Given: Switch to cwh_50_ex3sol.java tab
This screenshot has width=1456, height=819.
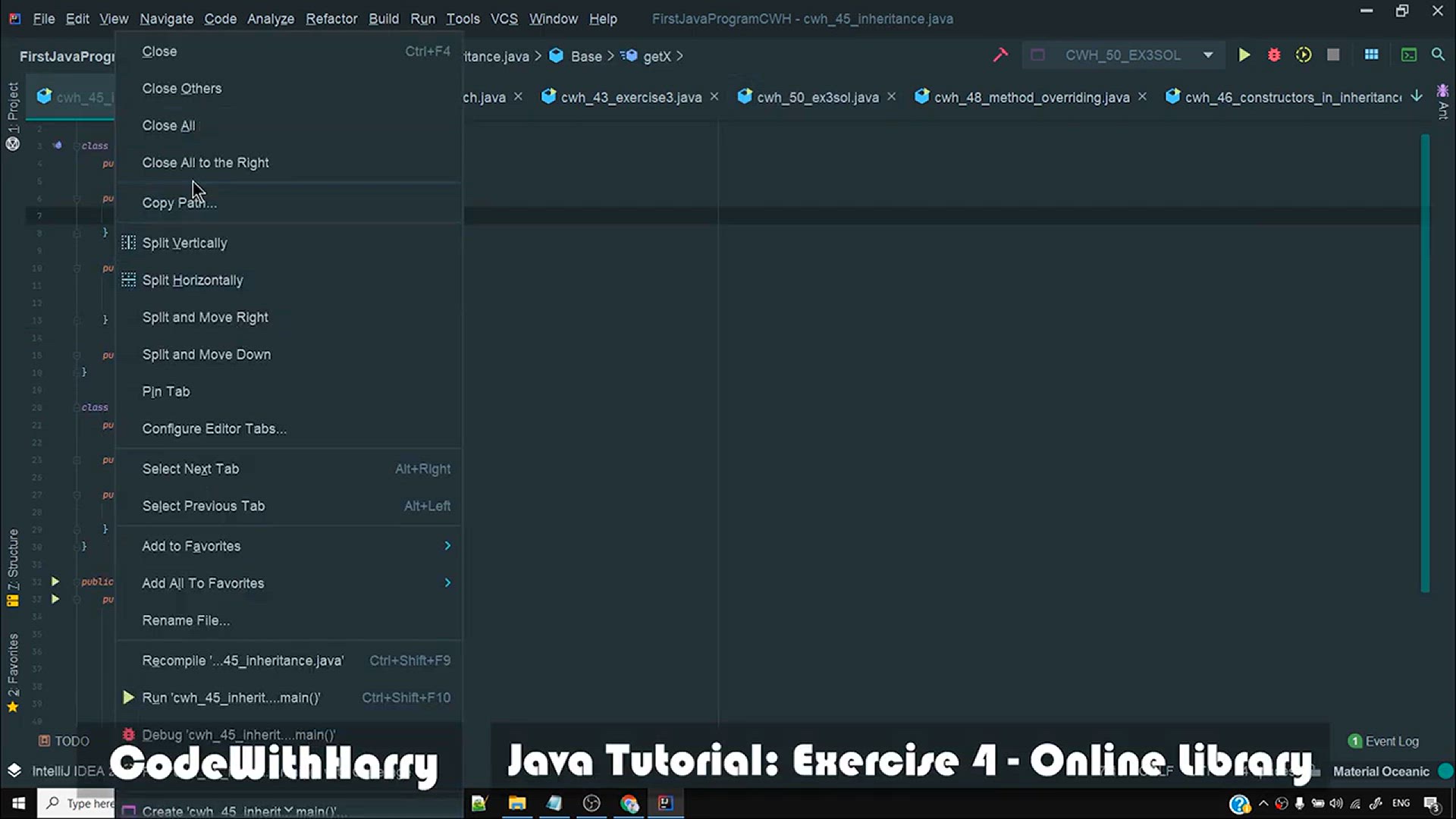Looking at the screenshot, I should (x=817, y=97).
